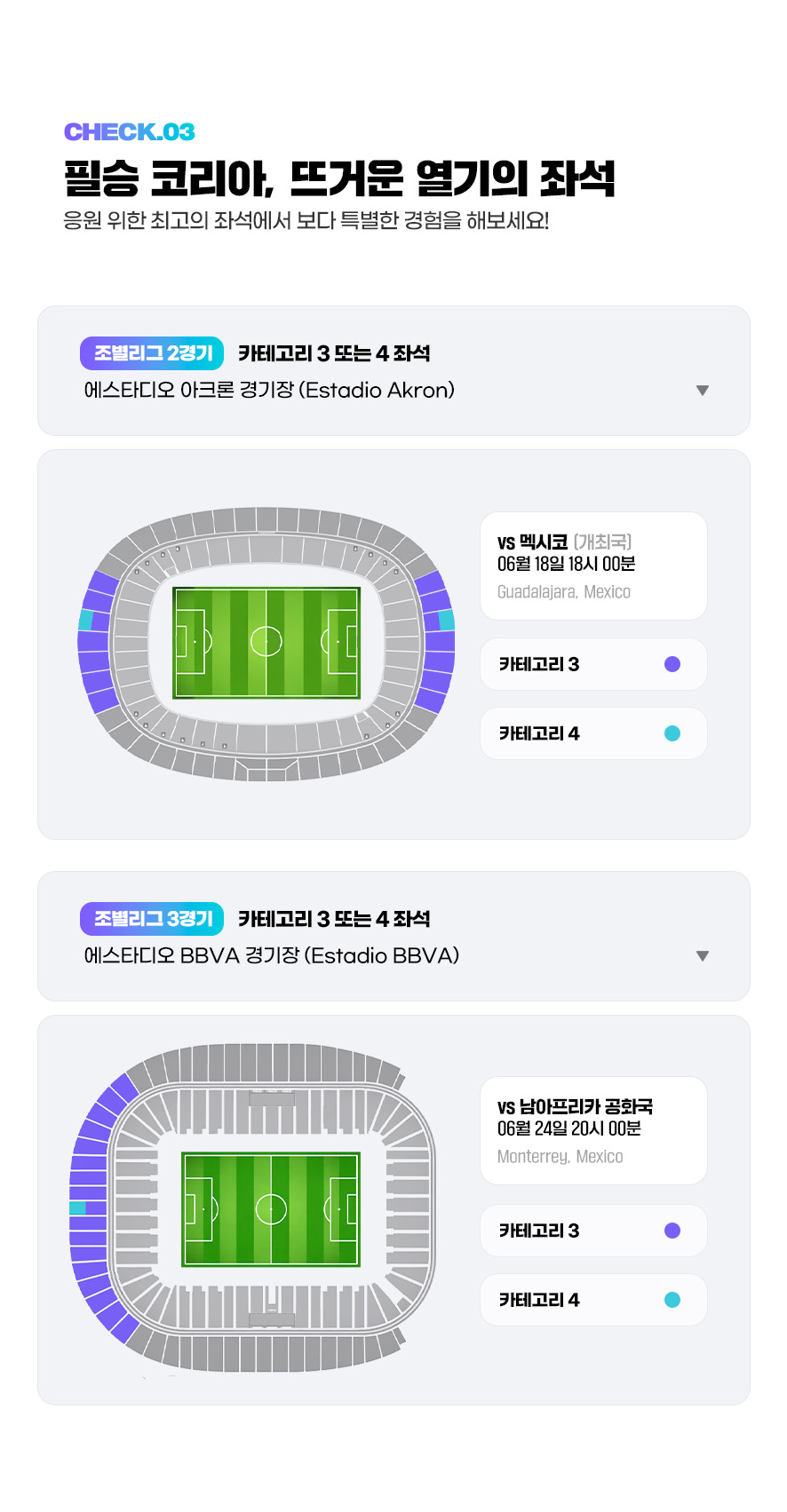787x1512 pixels.
Task: Click the 조별리그 3경기 badge
Action: point(151,919)
